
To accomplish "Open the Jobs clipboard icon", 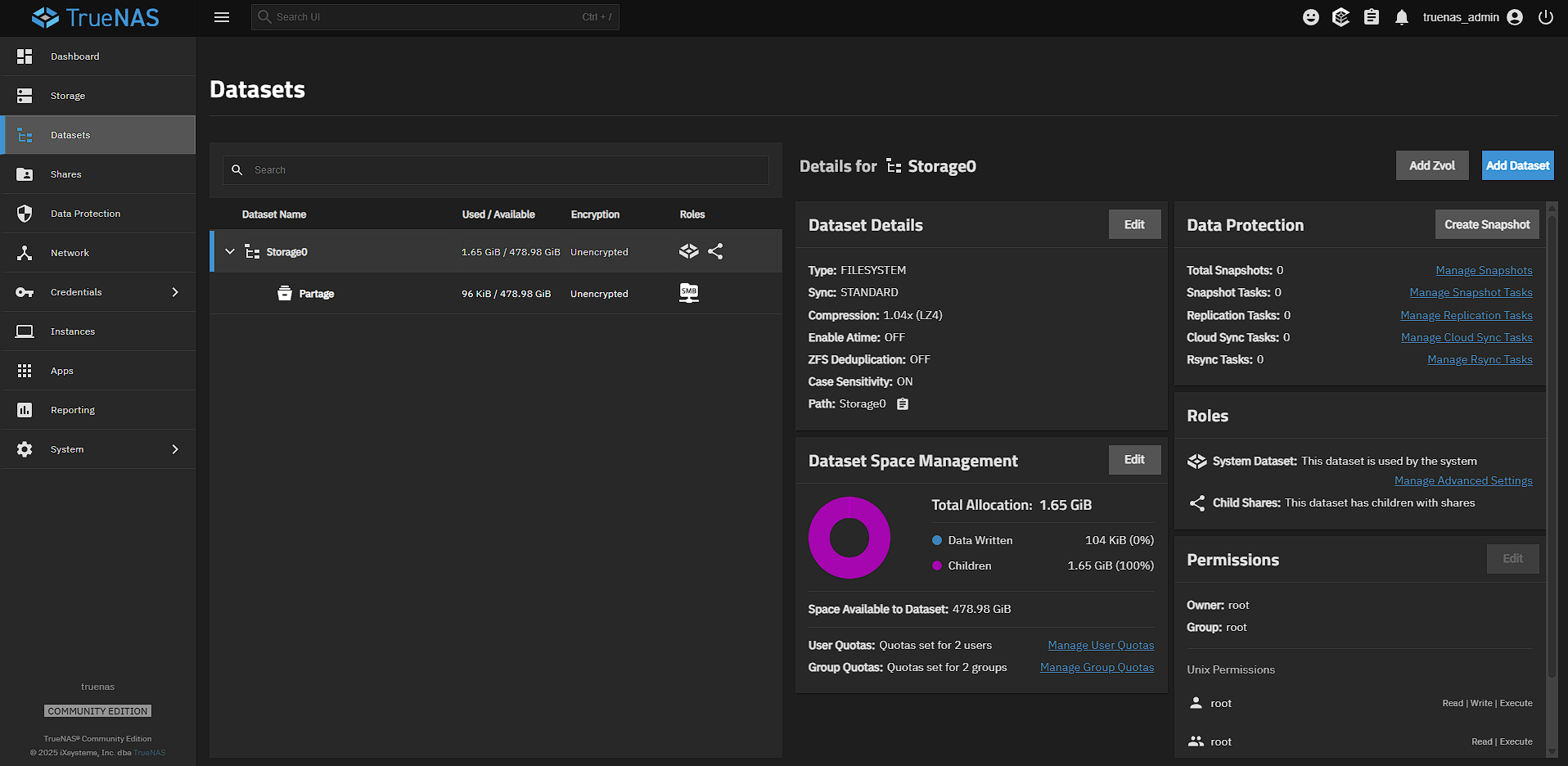I will [1372, 17].
